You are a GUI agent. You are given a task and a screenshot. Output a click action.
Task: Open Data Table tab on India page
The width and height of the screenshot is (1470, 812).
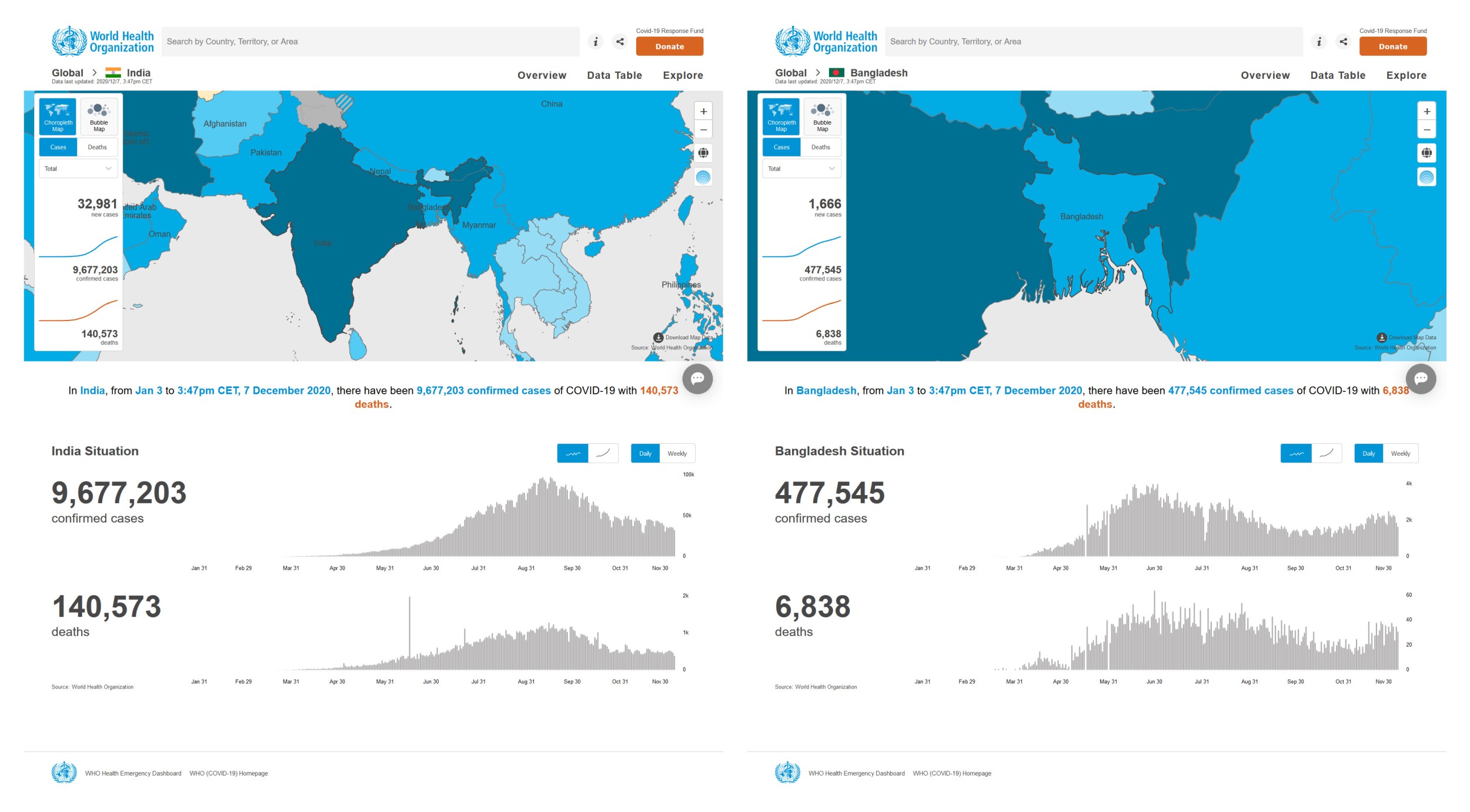pyautogui.click(x=614, y=75)
